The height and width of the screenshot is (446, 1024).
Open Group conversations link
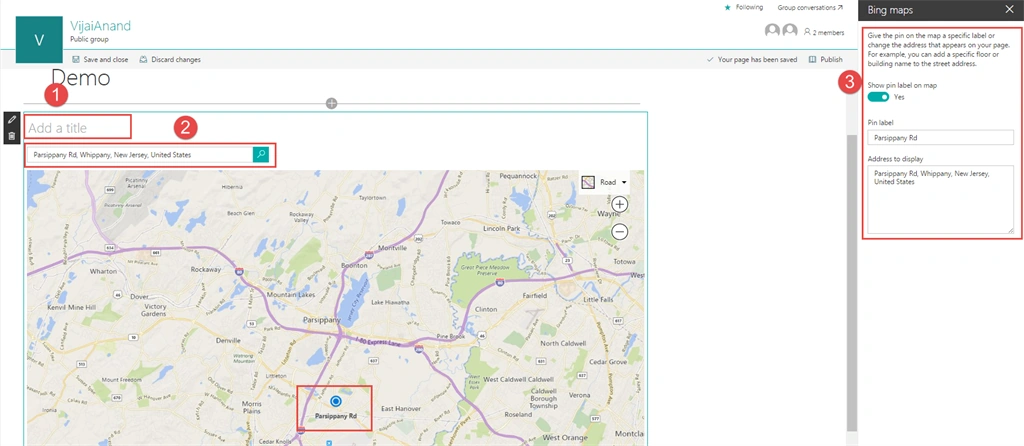(x=810, y=8)
